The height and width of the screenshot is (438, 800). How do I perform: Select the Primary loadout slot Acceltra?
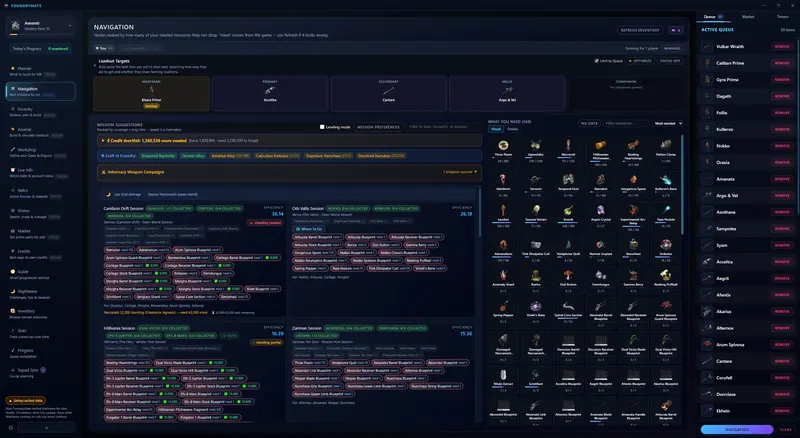270,93
